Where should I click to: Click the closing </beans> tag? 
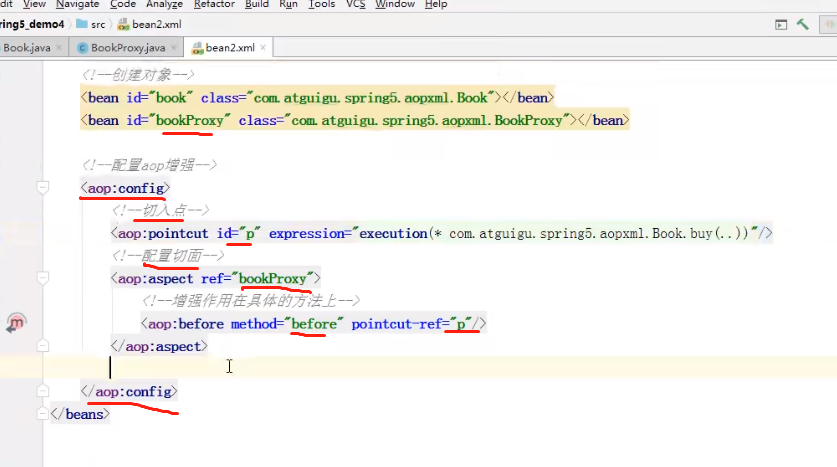(80, 414)
